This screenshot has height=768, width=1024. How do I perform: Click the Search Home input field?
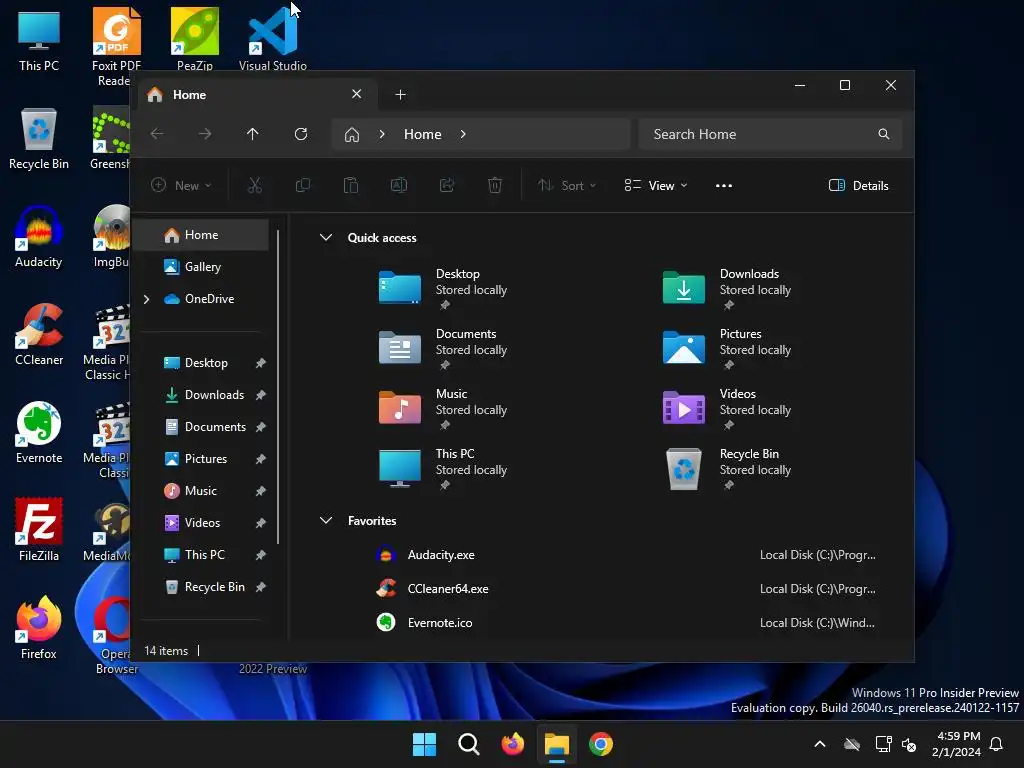click(x=771, y=134)
